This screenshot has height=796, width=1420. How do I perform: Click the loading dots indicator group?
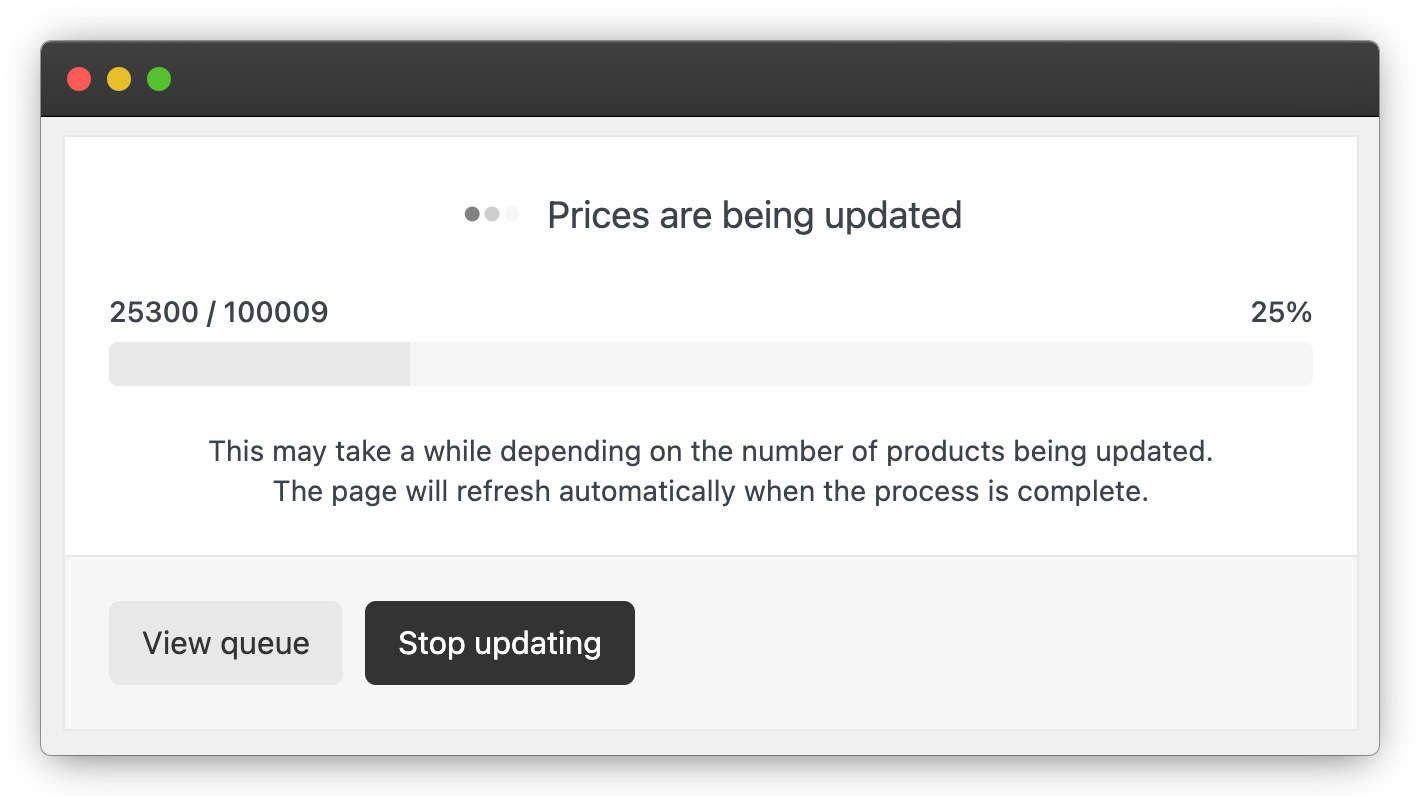(x=491, y=214)
